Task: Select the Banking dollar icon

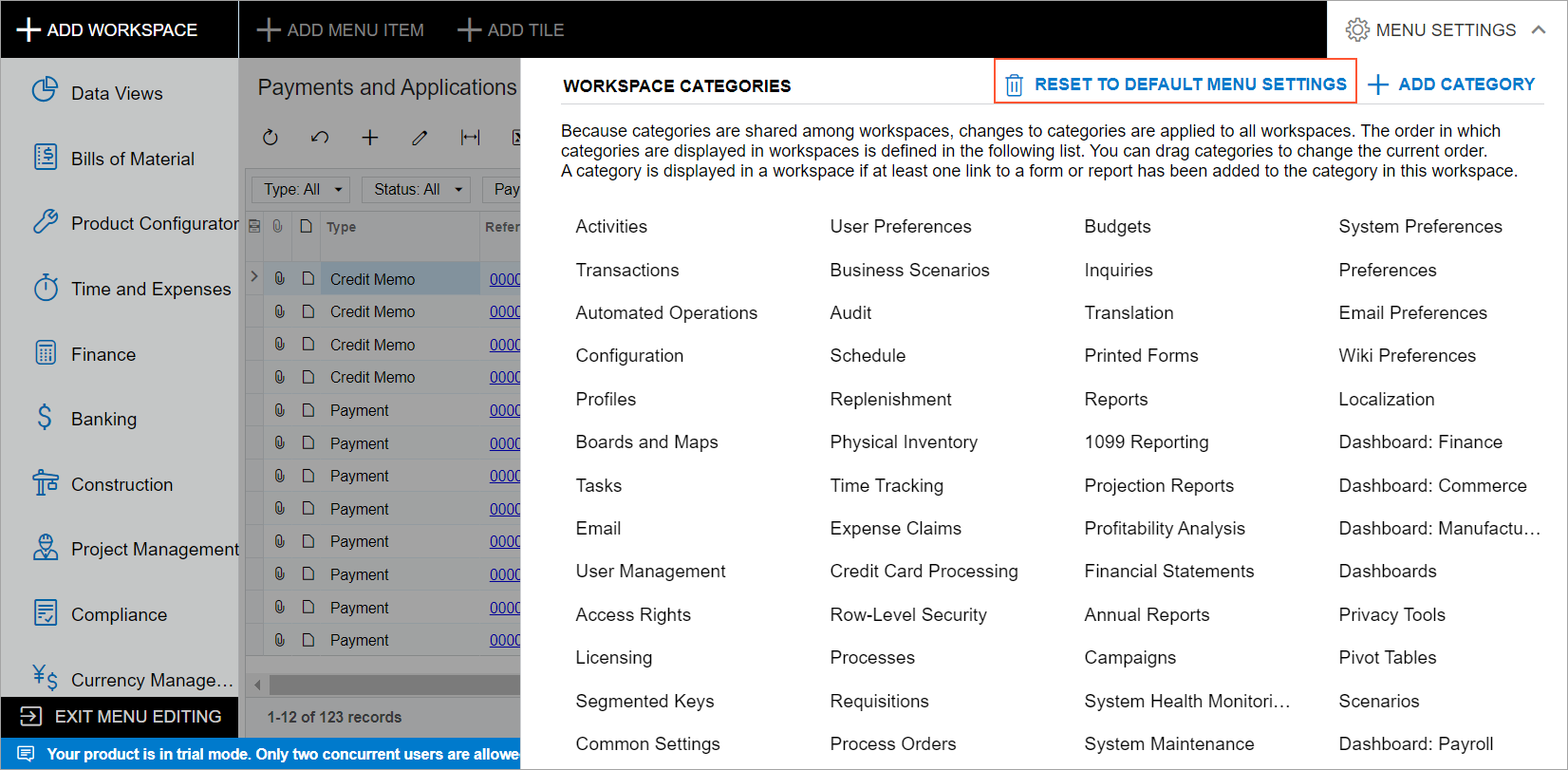Action: pyautogui.click(x=45, y=418)
